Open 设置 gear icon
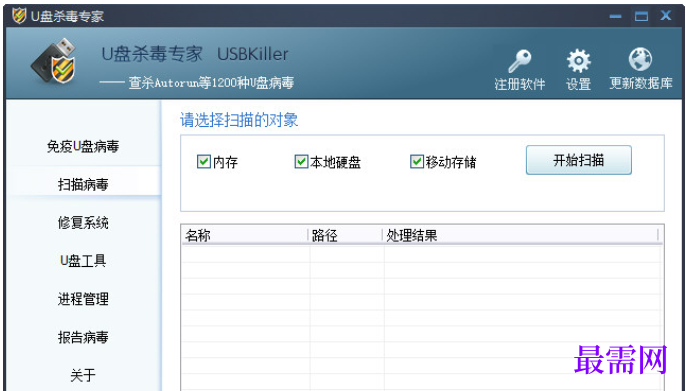 [x=578, y=61]
